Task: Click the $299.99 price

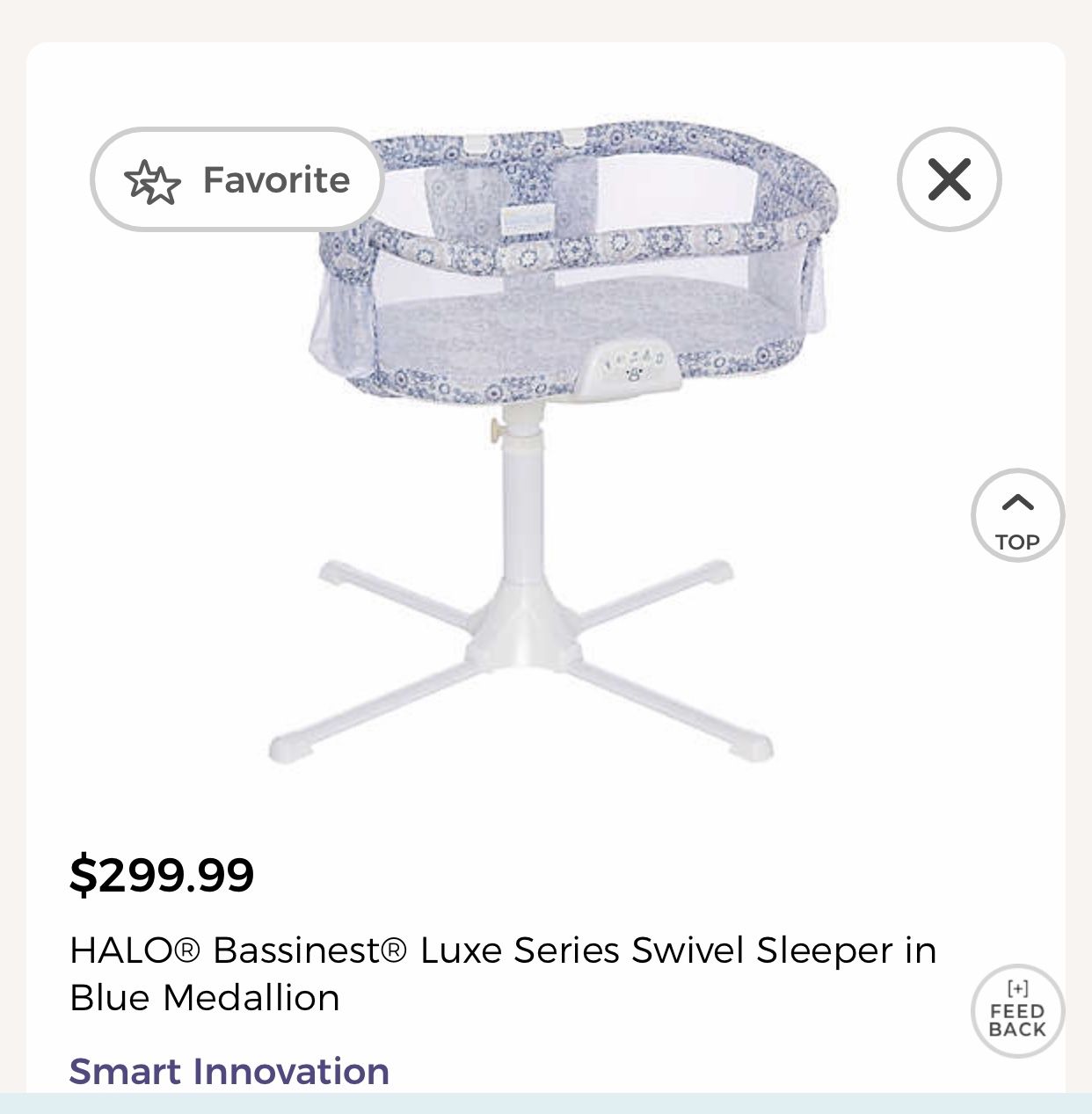Action: click(162, 874)
